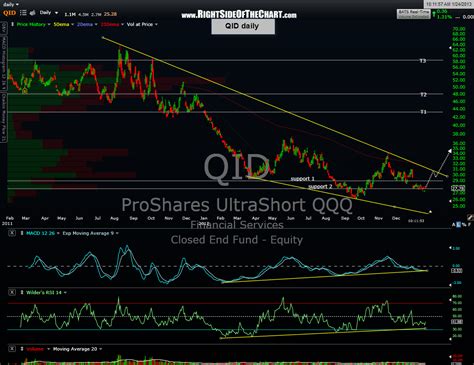Click the 25.28 last price value
This screenshot has height=365, width=474.
point(110,14)
